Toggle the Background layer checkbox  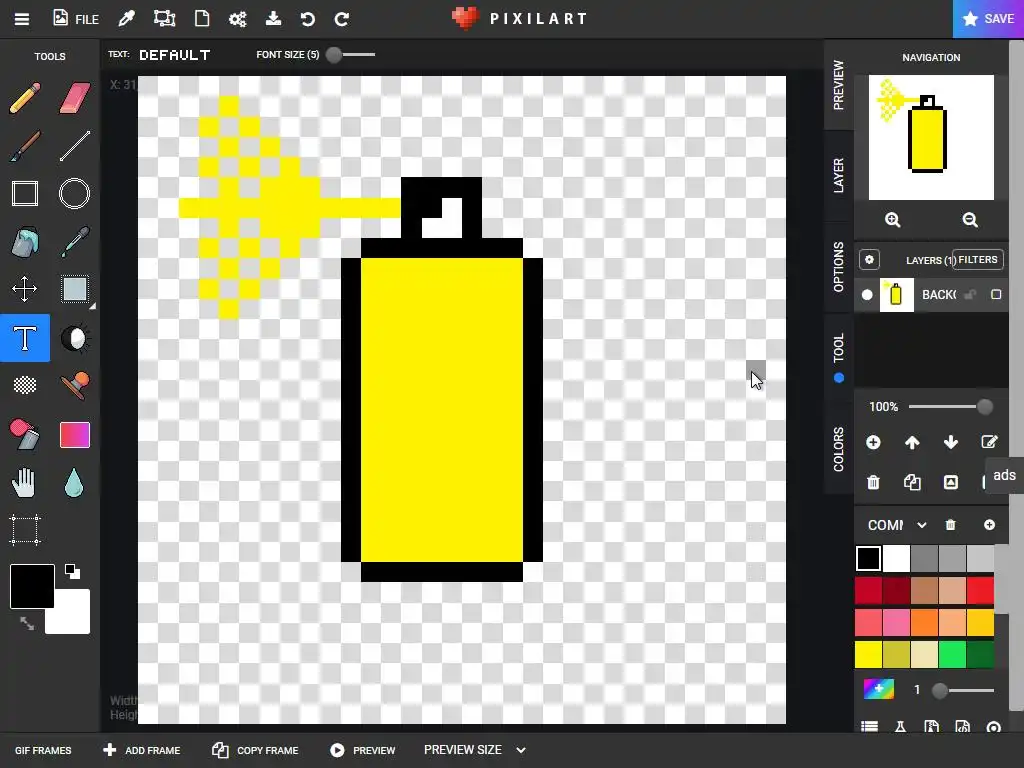pyautogui.click(x=996, y=295)
